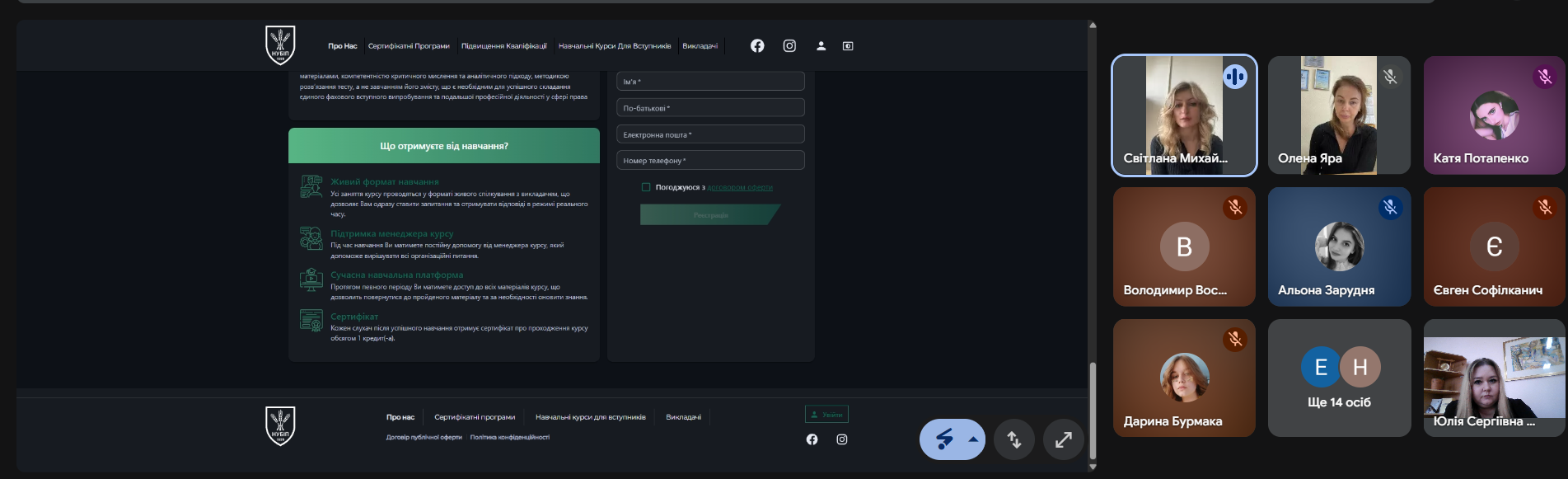The width and height of the screenshot is (1568, 479).
Task: Open 'Підвищення Кваліфікації' menu item
Action: (x=503, y=46)
